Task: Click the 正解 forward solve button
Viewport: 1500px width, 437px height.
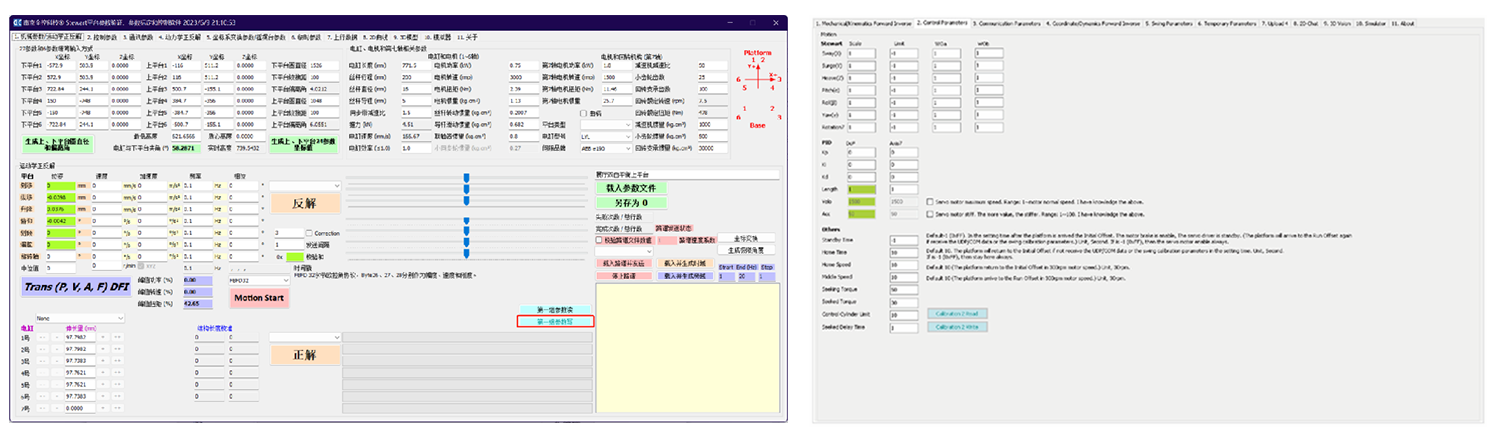Action: 304,354
